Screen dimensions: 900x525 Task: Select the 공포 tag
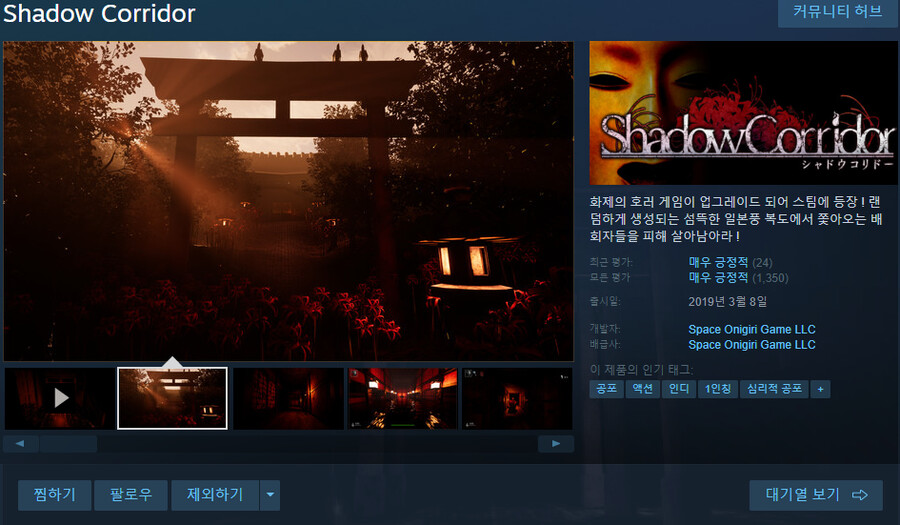(x=606, y=389)
